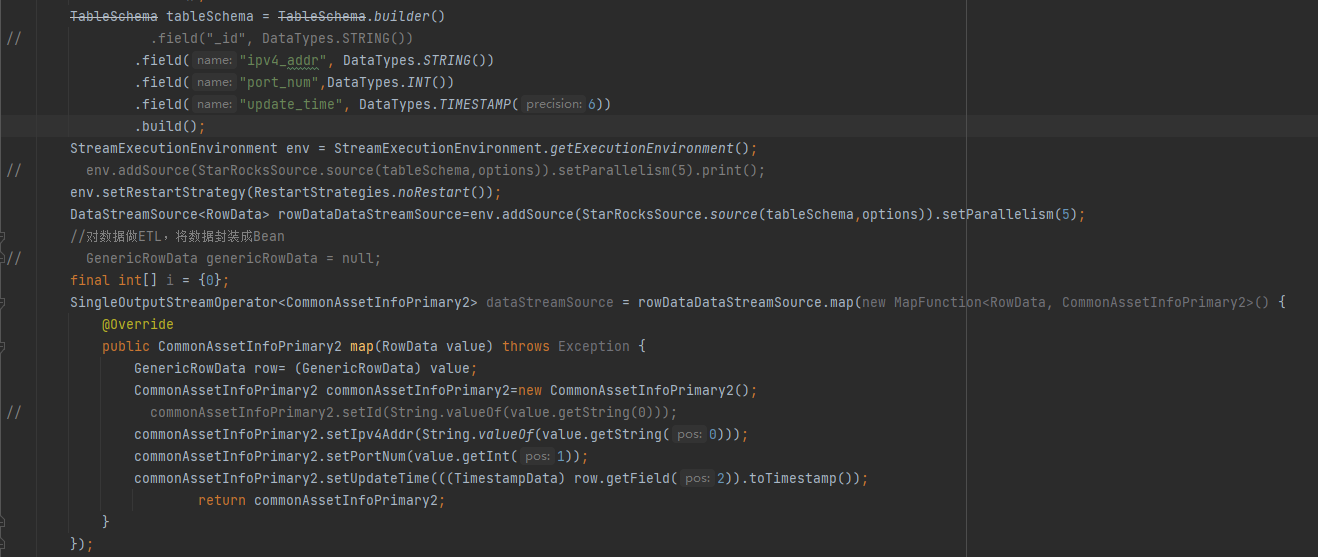Collapse the fold marker beside SingleOutputStreamOperator line
This screenshot has width=1318, height=557.
3,303
